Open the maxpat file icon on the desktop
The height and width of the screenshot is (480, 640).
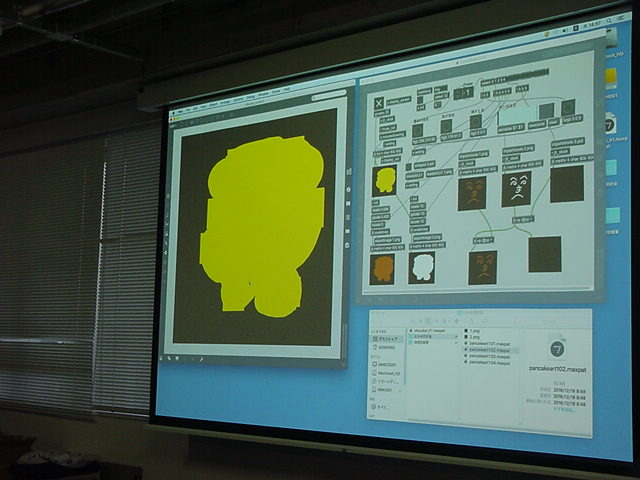[610, 125]
